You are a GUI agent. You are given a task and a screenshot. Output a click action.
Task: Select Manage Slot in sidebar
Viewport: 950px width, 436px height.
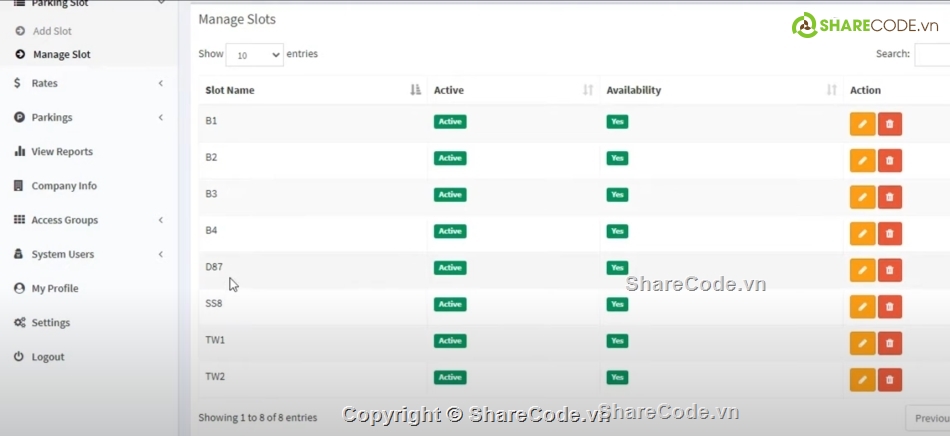click(61, 54)
